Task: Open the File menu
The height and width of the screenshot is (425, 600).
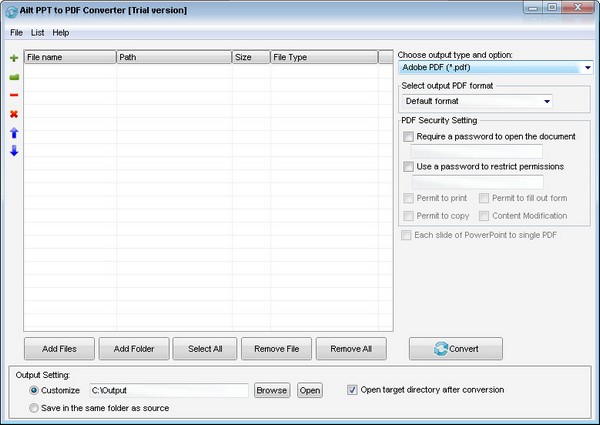Action: (x=16, y=33)
